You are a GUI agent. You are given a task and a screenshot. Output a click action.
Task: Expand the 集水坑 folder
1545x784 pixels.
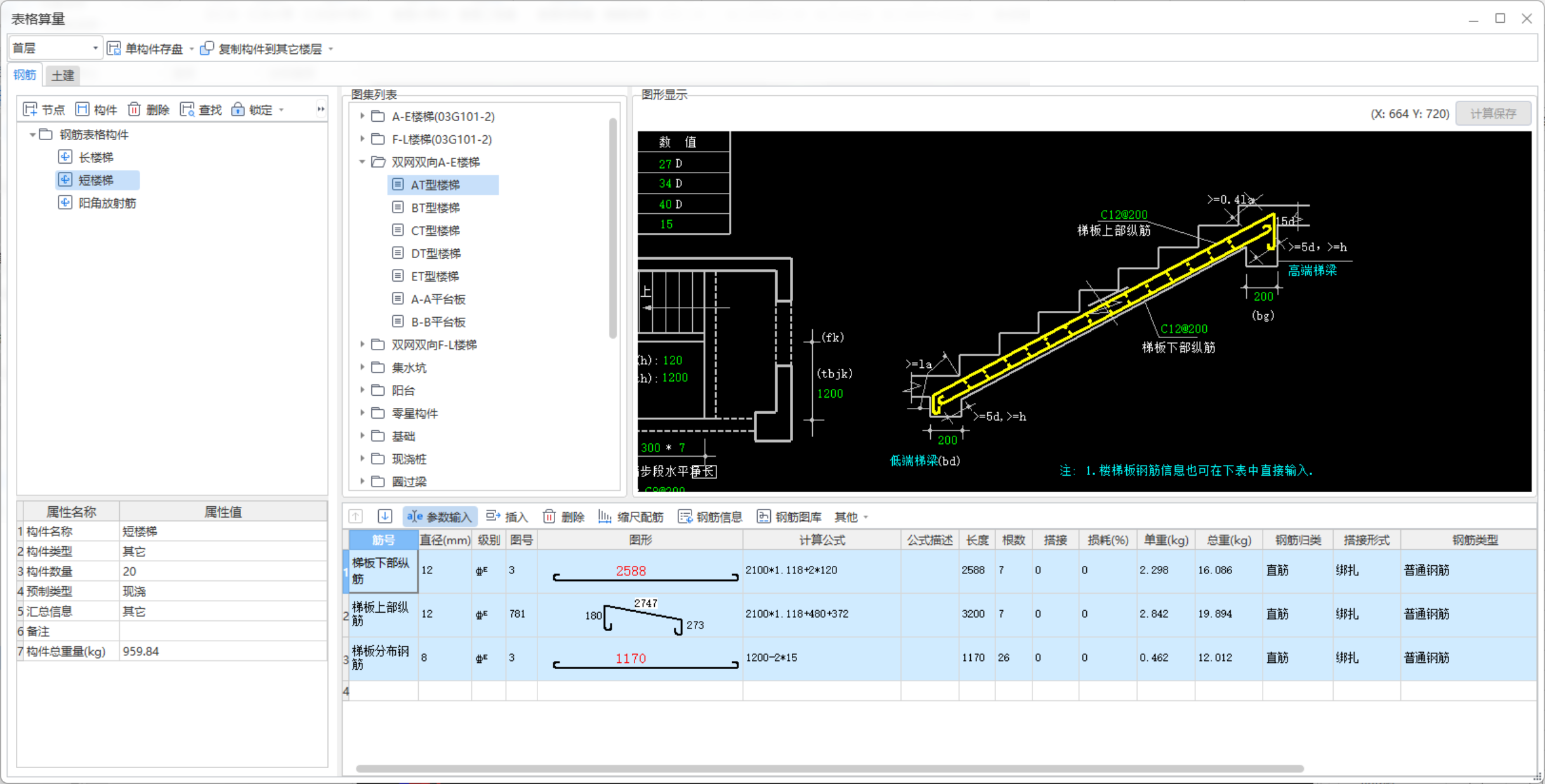362,367
